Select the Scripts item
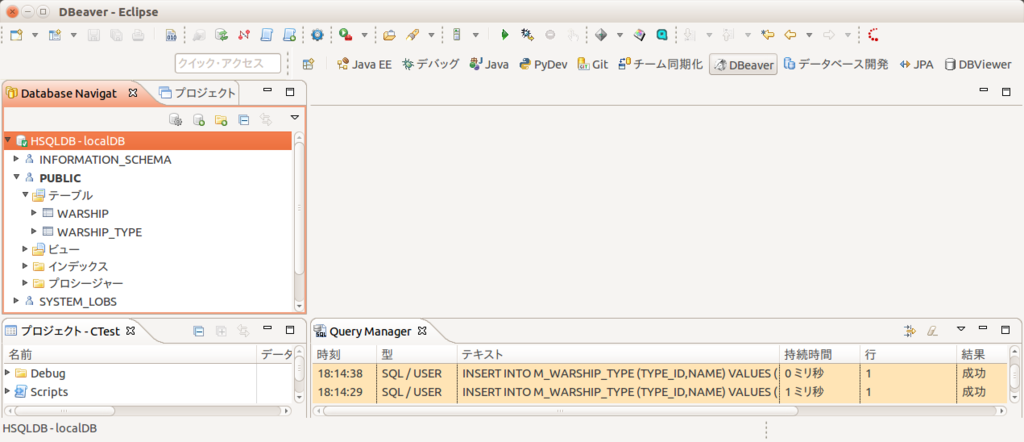The height and width of the screenshot is (442, 1024). point(49,392)
